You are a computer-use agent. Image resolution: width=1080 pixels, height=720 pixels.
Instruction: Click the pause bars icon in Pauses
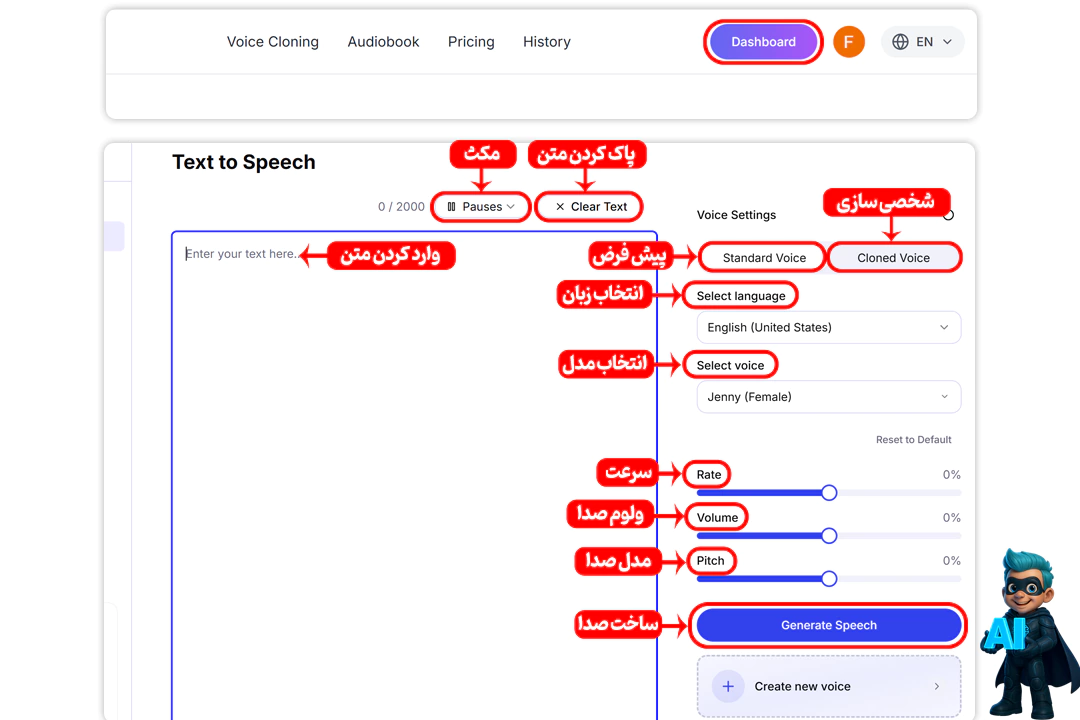pyautogui.click(x=452, y=207)
